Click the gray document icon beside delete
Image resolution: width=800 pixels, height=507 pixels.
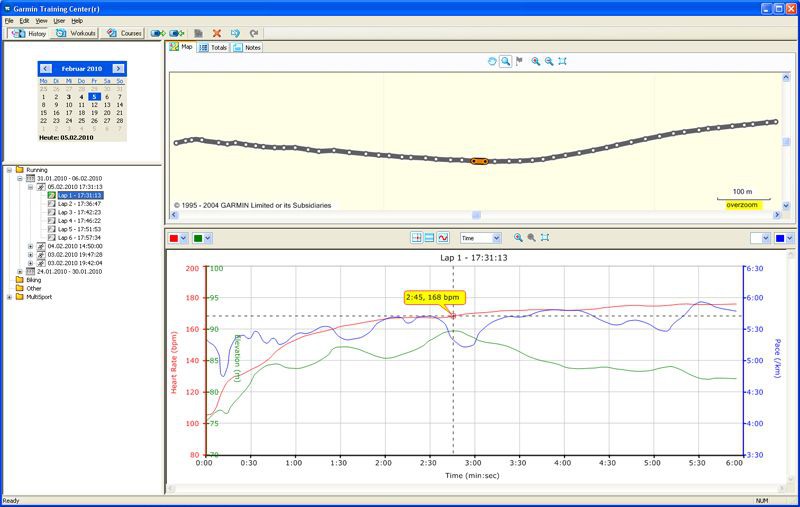[198, 33]
